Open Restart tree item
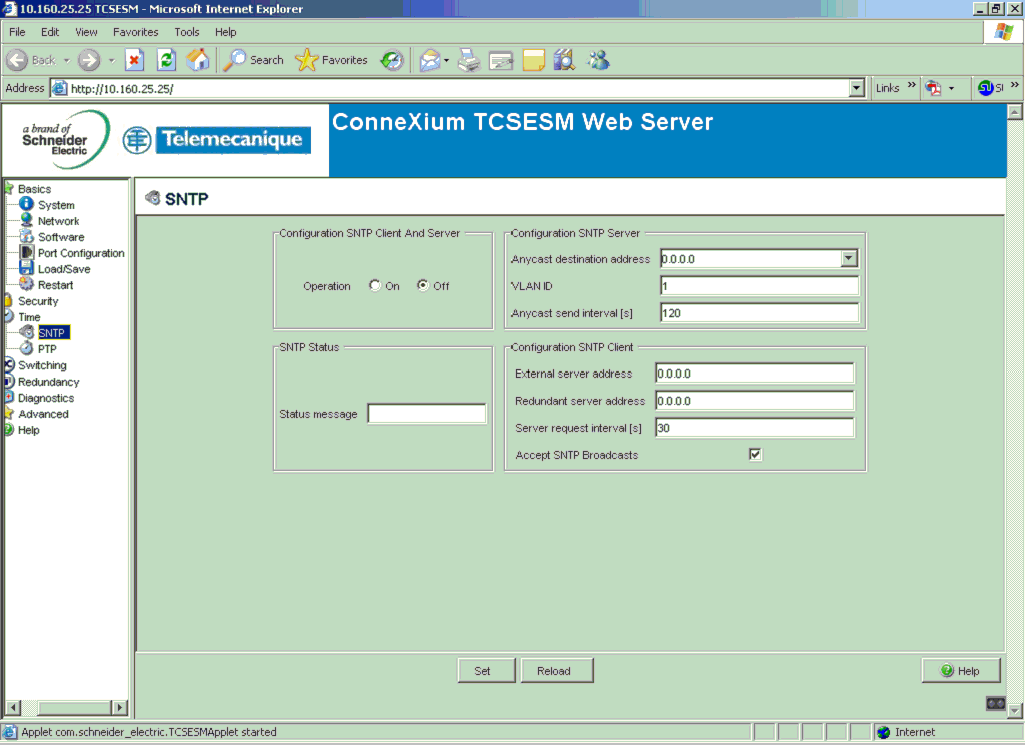This screenshot has height=745, width=1025. click(x=55, y=285)
